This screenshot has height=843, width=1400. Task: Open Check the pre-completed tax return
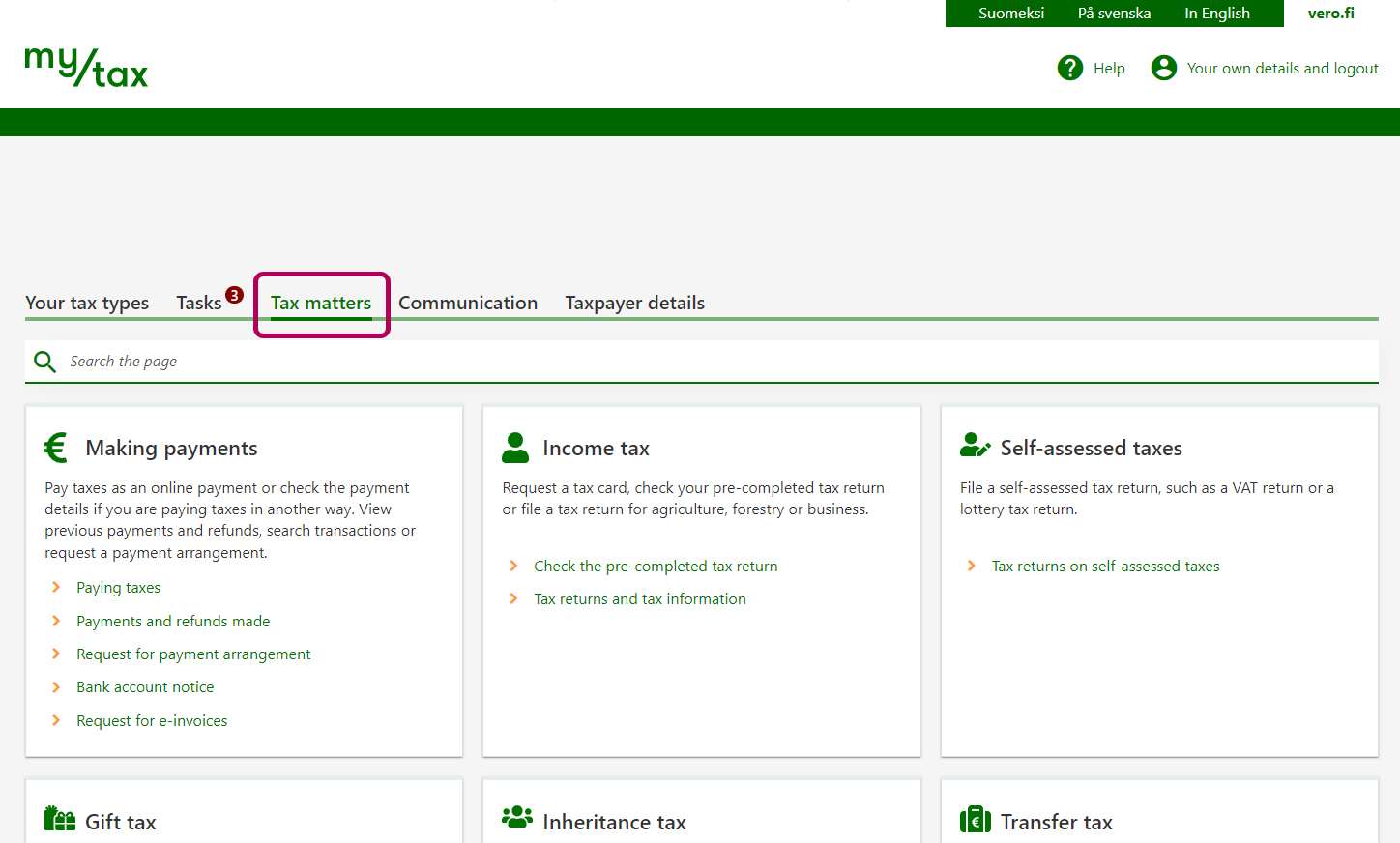click(x=656, y=567)
